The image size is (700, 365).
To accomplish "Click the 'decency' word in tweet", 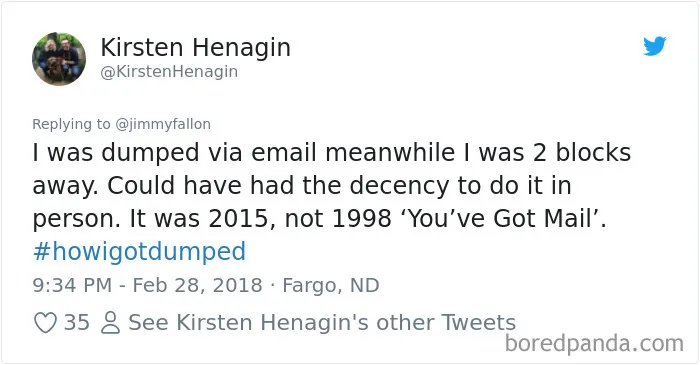I will 399,186.
